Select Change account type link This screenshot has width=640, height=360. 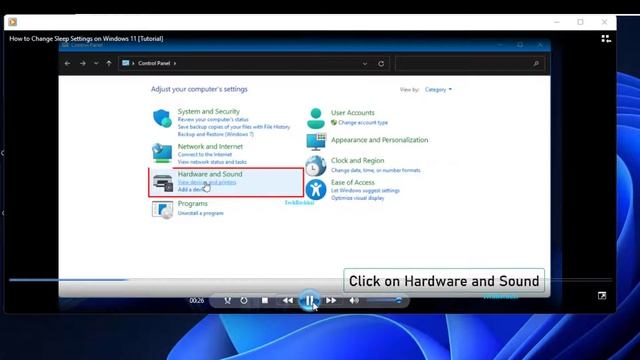point(363,122)
